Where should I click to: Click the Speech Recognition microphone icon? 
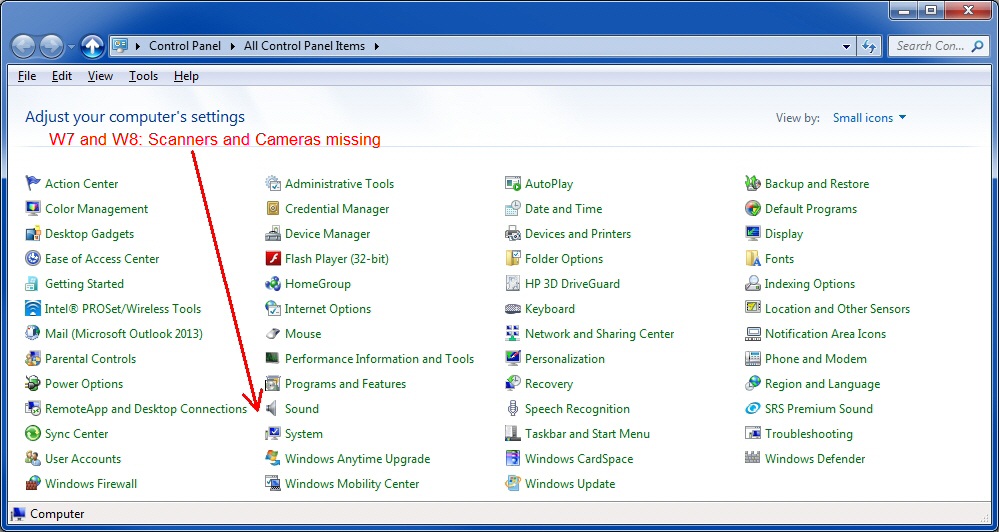point(513,408)
